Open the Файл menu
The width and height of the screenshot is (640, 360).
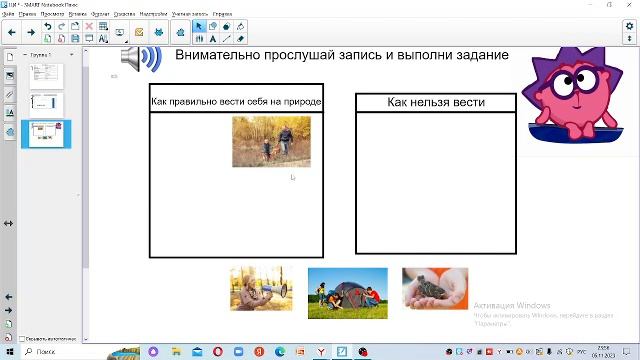coord(8,14)
